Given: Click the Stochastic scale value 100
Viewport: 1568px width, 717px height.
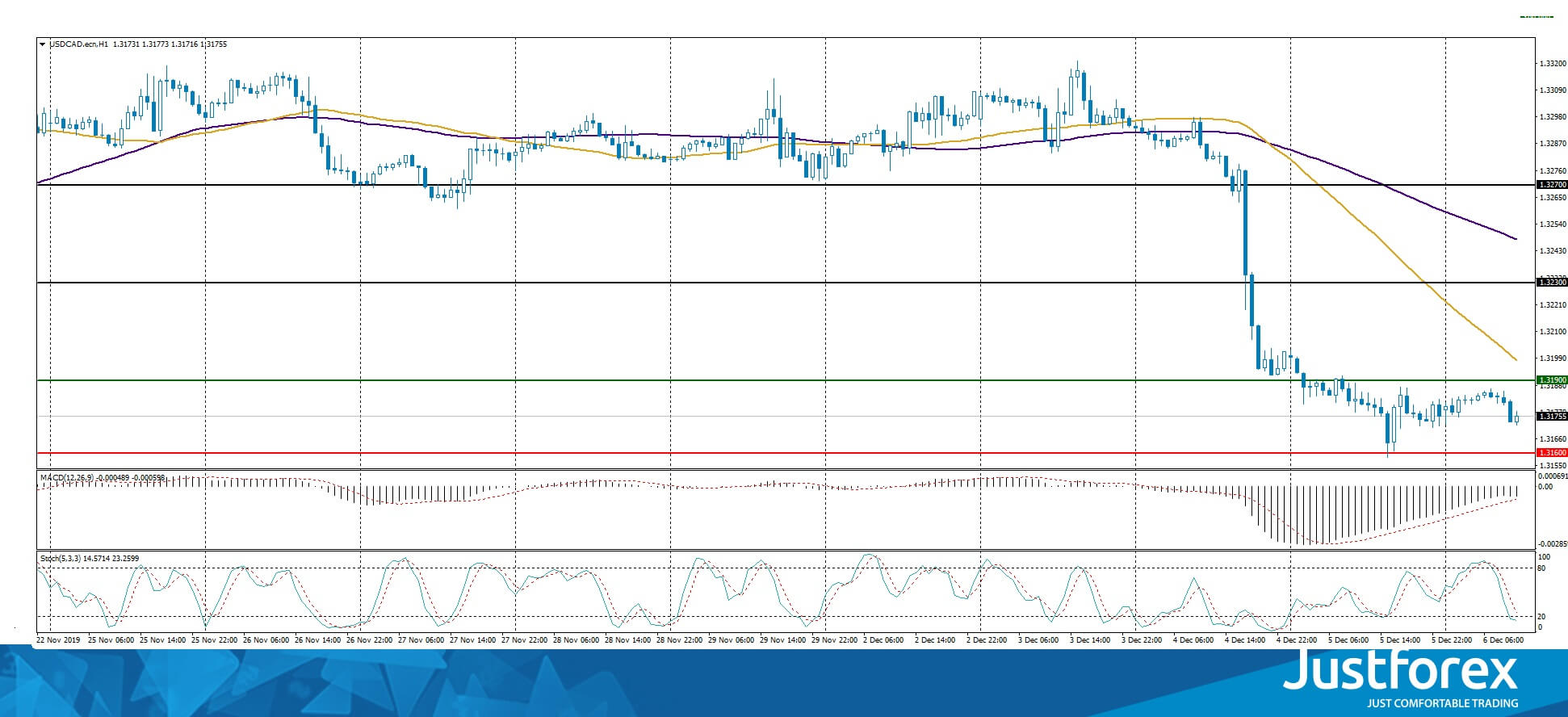Looking at the screenshot, I should click(x=1543, y=557).
